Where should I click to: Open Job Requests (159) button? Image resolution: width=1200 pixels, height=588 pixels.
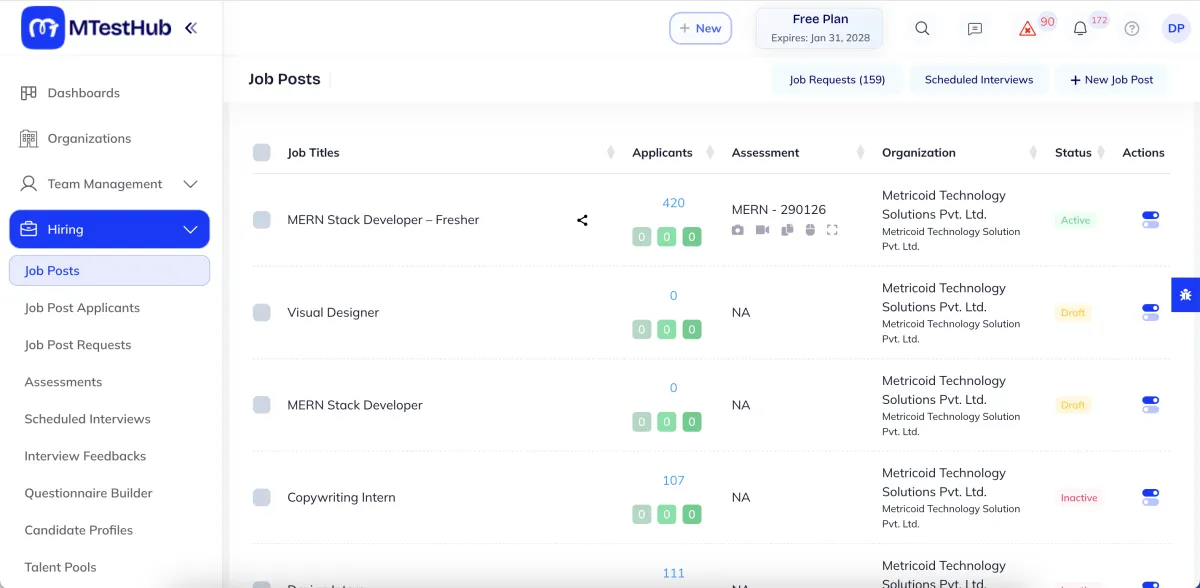coord(837,80)
